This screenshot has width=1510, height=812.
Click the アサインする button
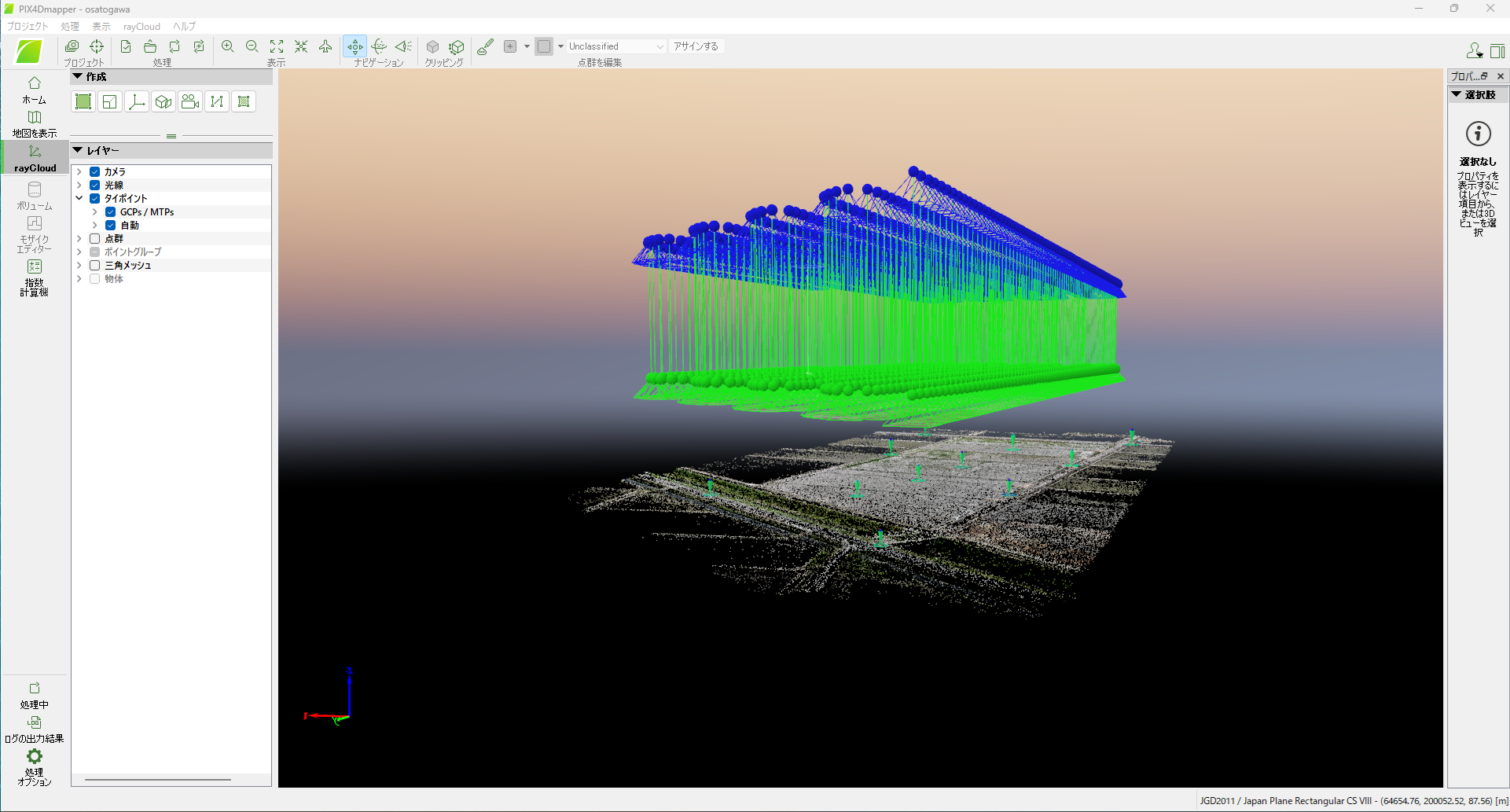pyautogui.click(x=696, y=46)
